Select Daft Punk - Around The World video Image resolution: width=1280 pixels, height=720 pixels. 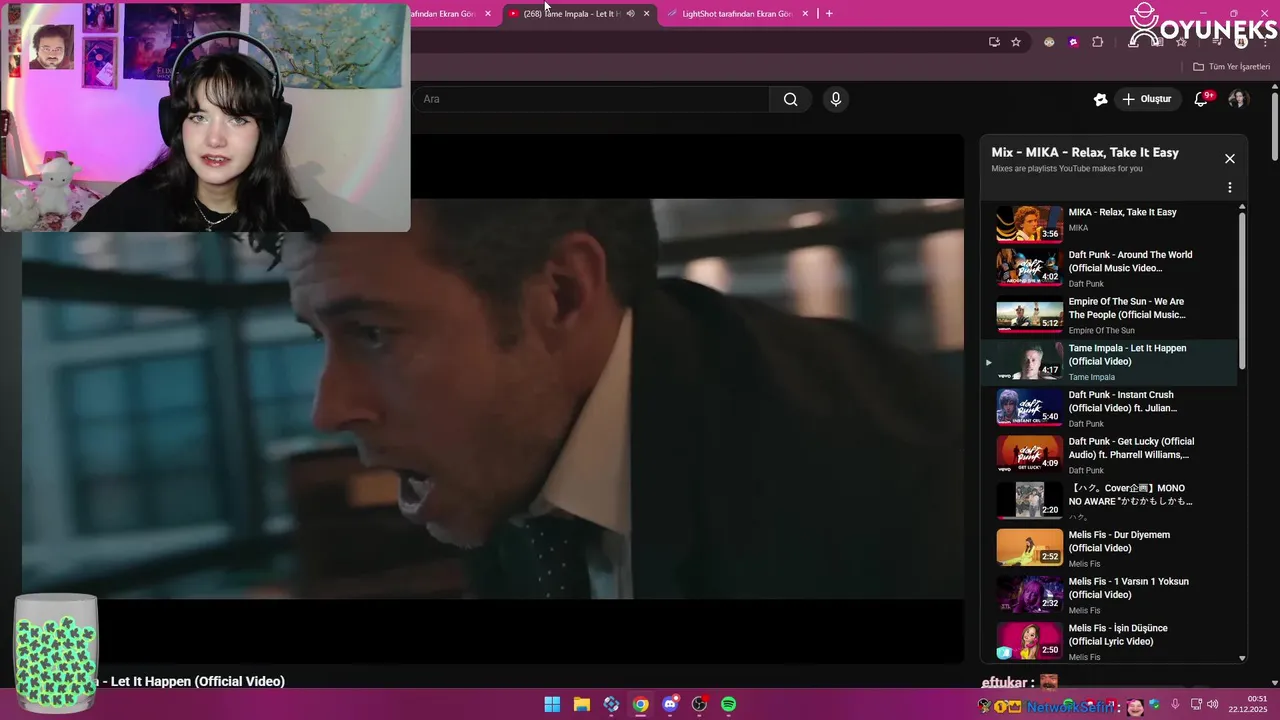pyautogui.click(x=1110, y=268)
